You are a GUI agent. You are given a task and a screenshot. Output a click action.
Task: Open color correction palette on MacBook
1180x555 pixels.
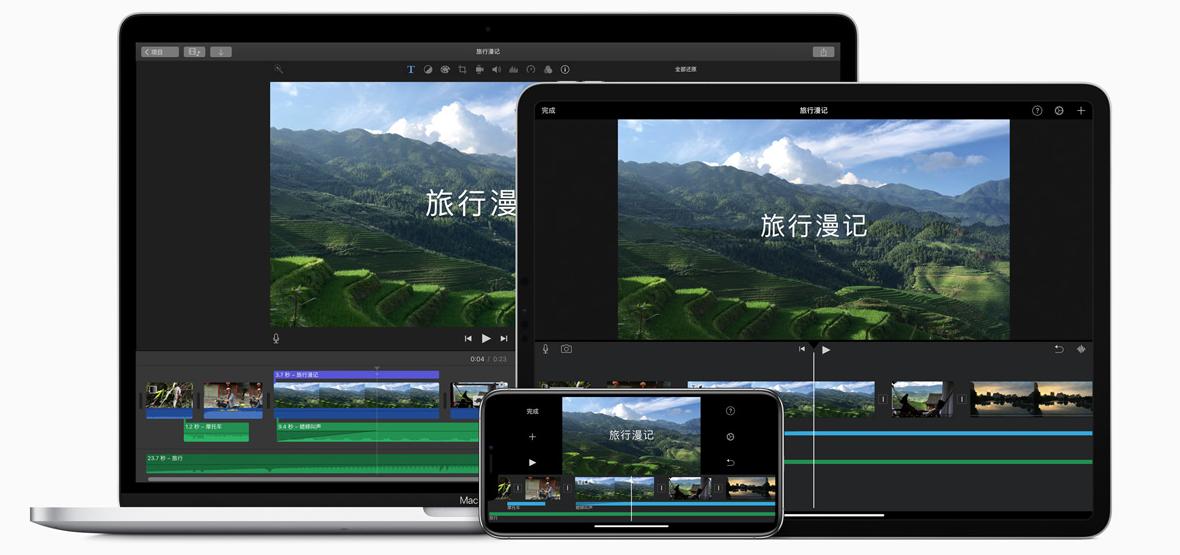(x=445, y=69)
